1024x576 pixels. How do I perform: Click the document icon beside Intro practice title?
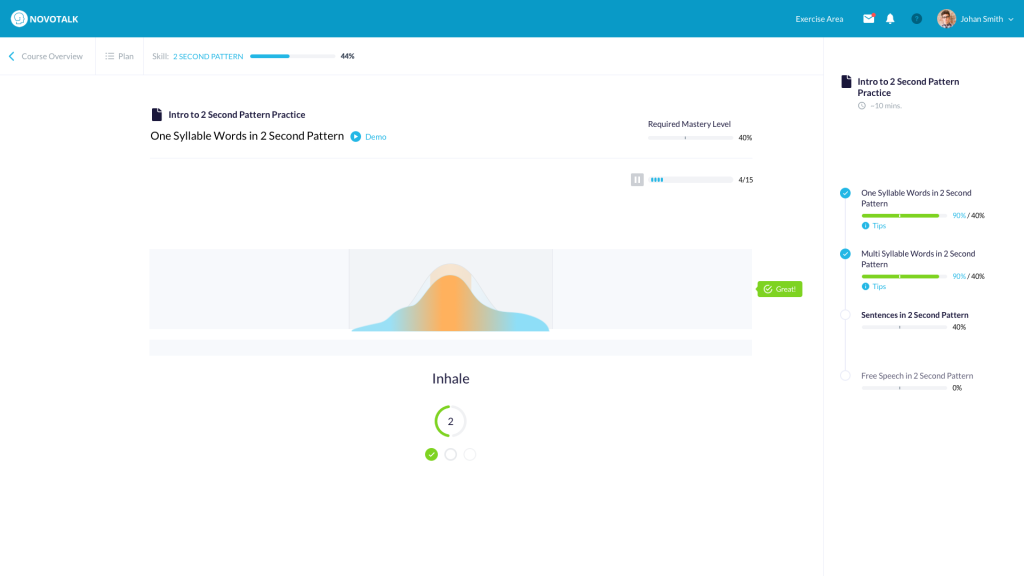[156, 115]
